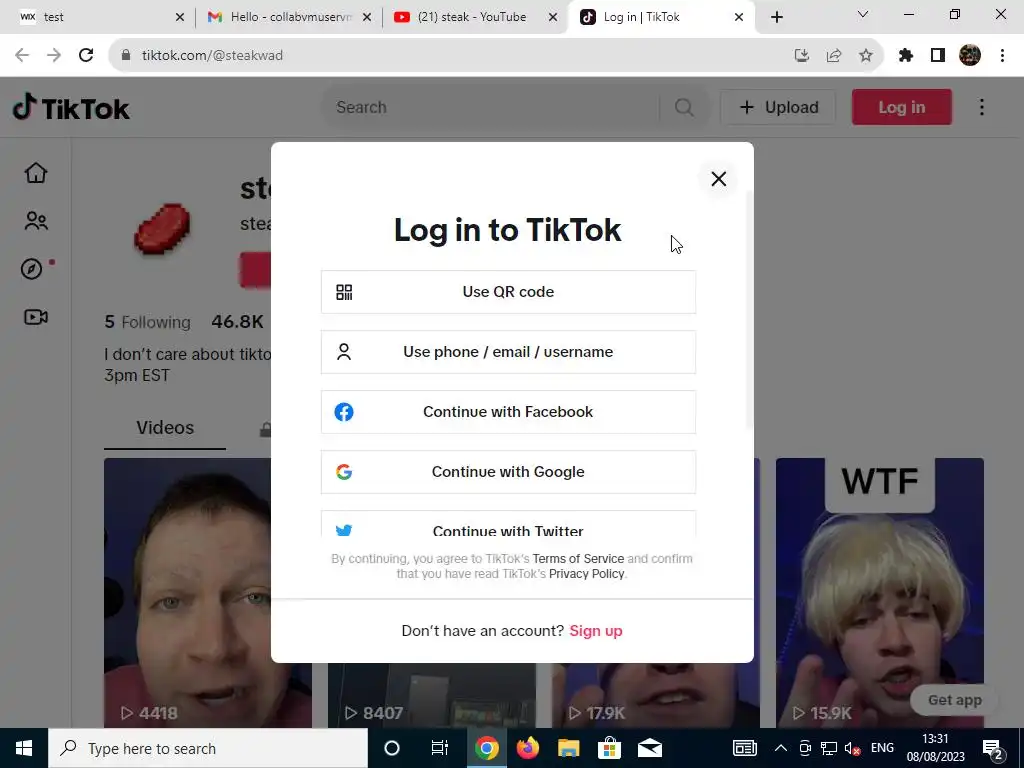This screenshot has height=768, width=1024.
Task: Click the Get app button
Action: coord(954,700)
